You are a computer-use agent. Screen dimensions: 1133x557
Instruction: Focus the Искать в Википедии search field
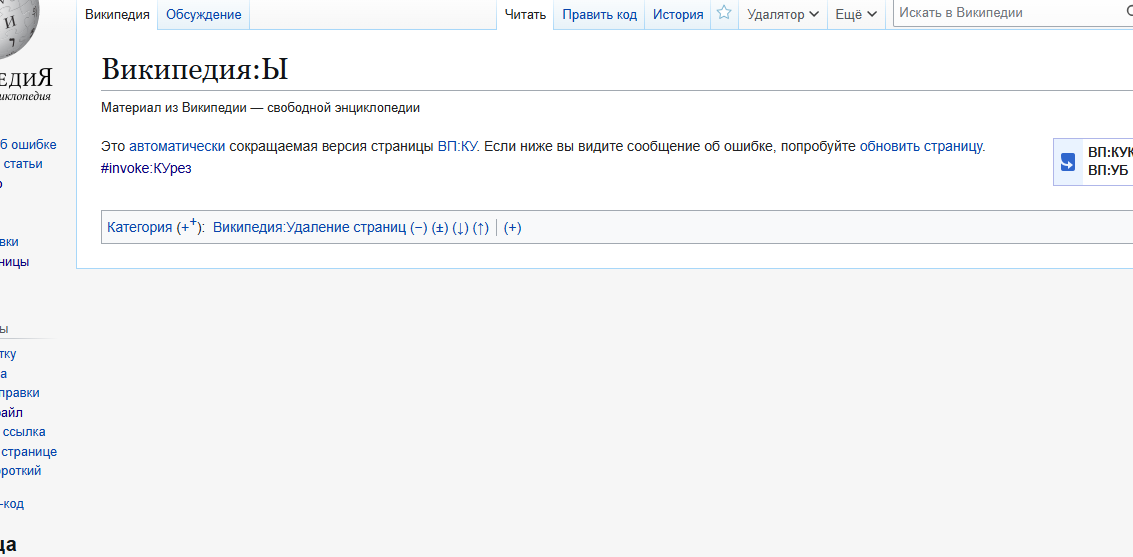point(1012,13)
